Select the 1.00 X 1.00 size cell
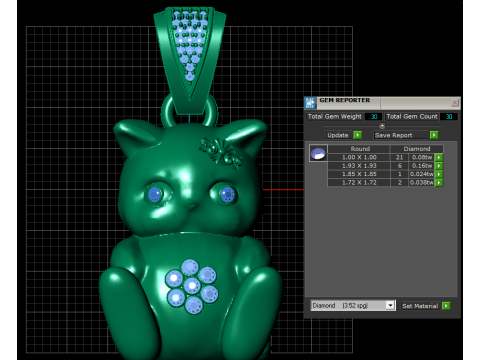 tap(359, 157)
